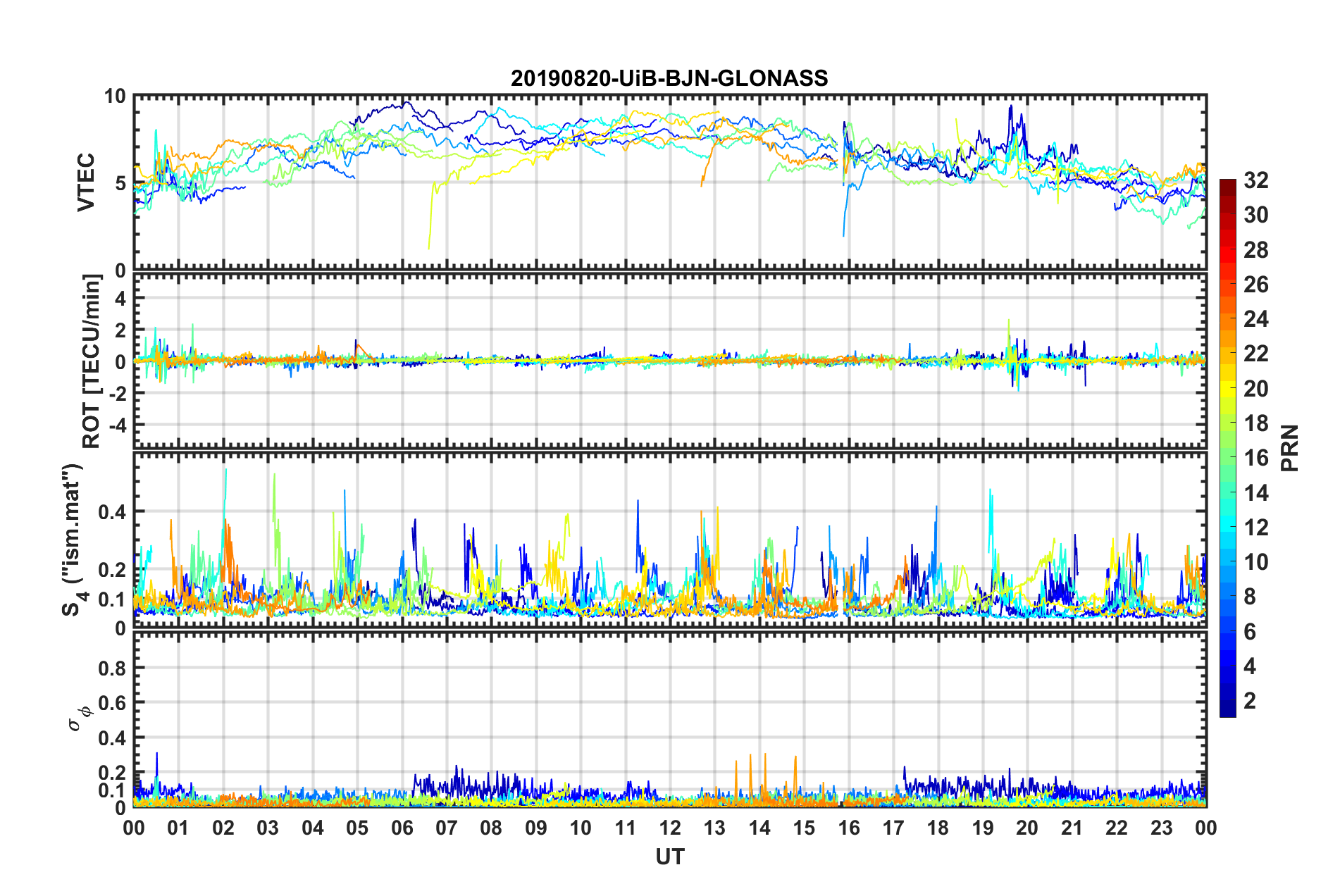Click colorbar tick label 2
Viewport: 1340px width, 896px height.
pos(1250,702)
